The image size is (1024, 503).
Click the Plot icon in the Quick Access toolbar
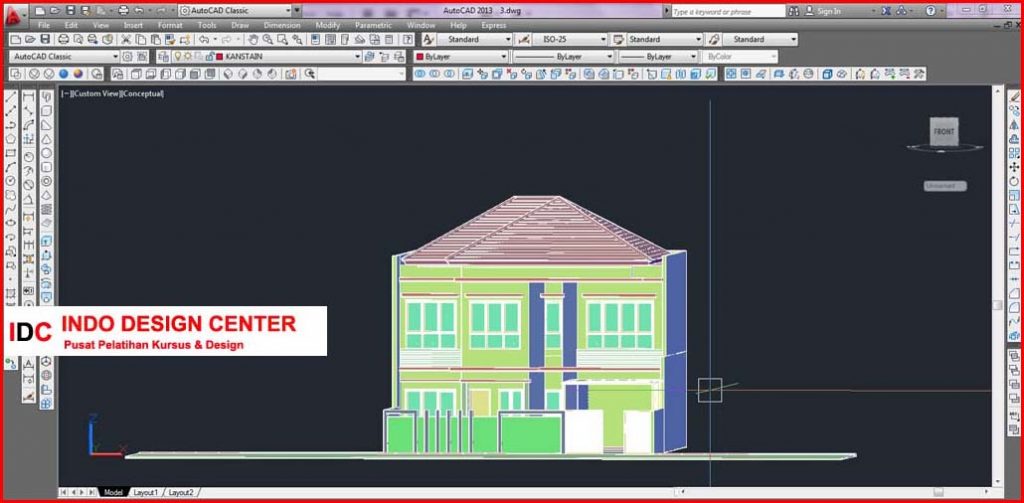coord(122,11)
